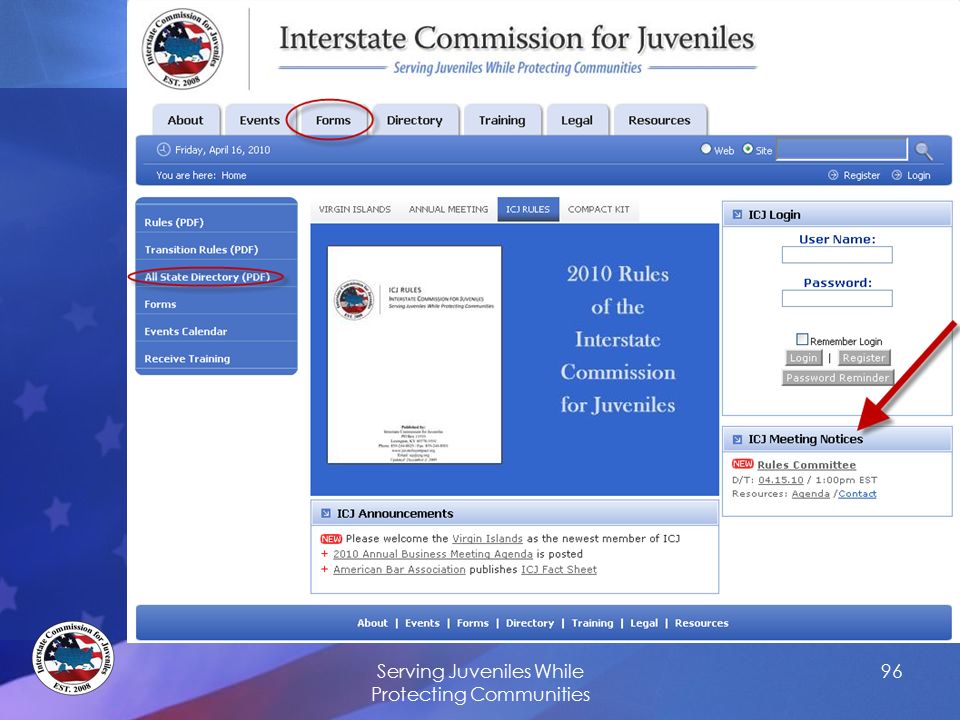This screenshot has height=720, width=960.
Task: Open the Forms navigation tab
Action: pos(333,120)
